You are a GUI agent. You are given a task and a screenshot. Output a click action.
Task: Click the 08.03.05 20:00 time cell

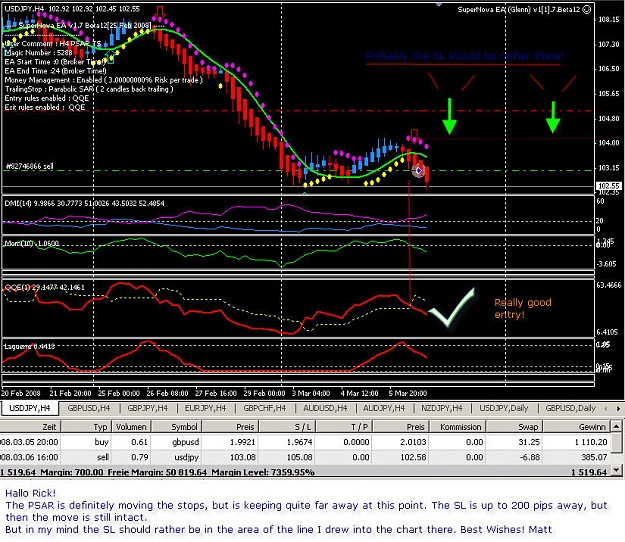coord(30,442)
